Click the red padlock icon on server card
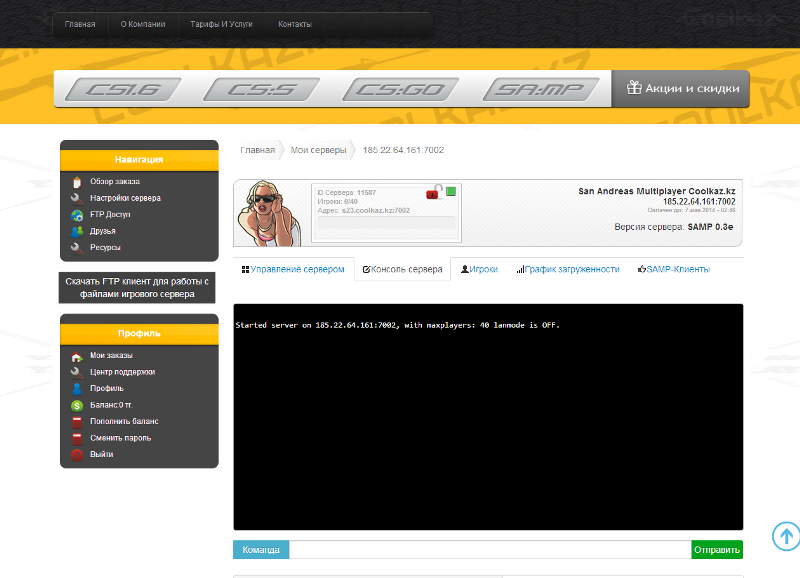Image resolution: width=800 pixels, height=578 pixels. click(x=433, y=192)
